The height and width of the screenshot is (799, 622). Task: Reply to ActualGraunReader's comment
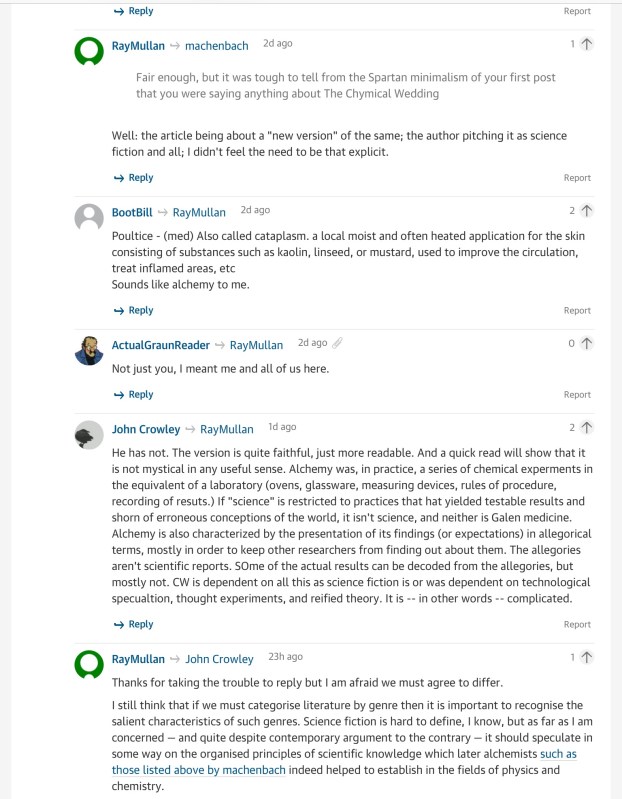click(133, 394)
